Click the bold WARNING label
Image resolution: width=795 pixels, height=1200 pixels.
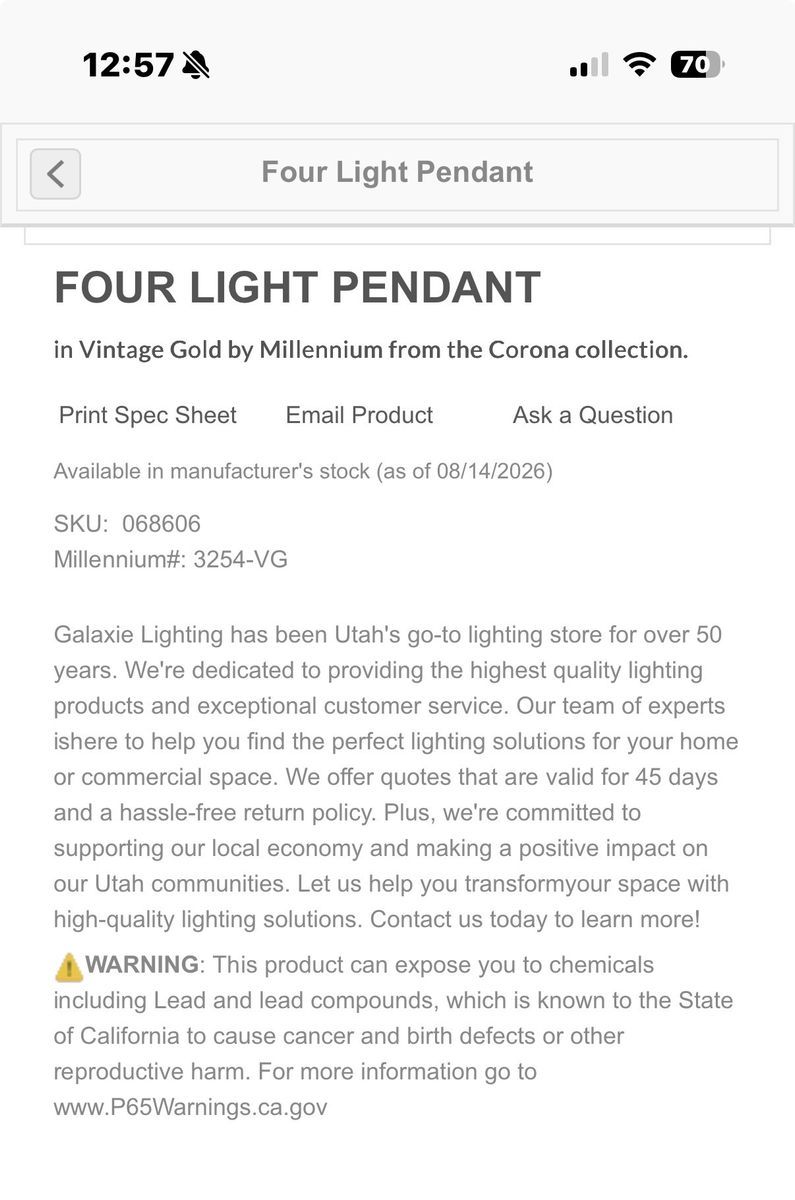(142, 965)
